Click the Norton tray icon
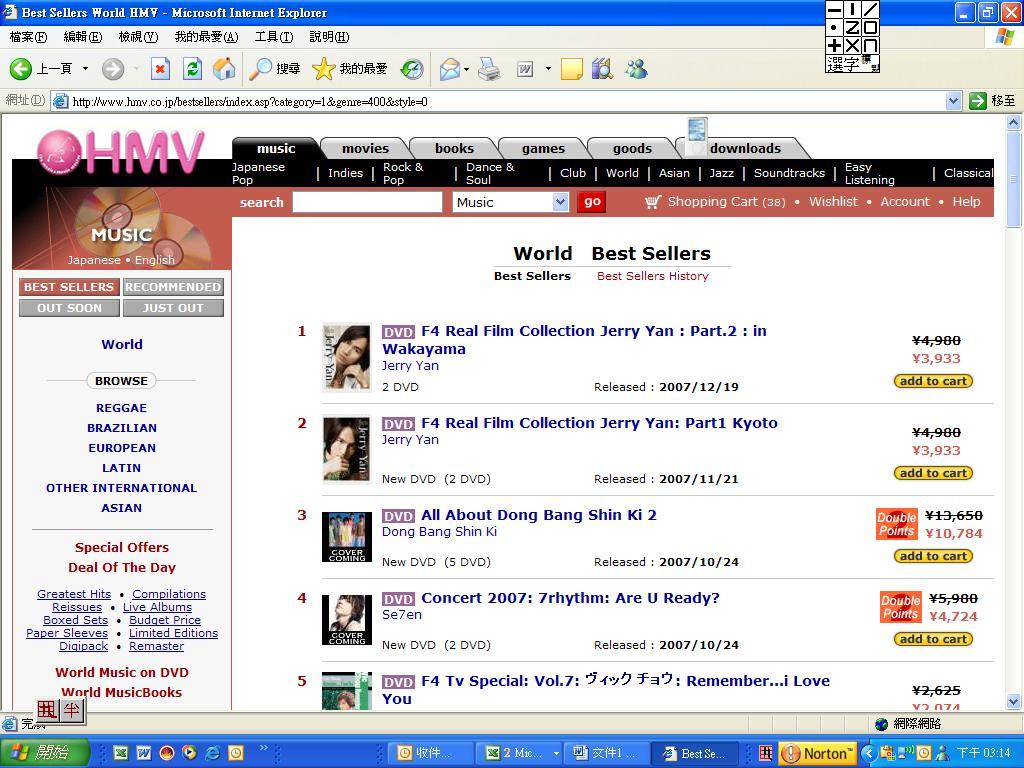The image size is (1024, 768). pos(818,753)
